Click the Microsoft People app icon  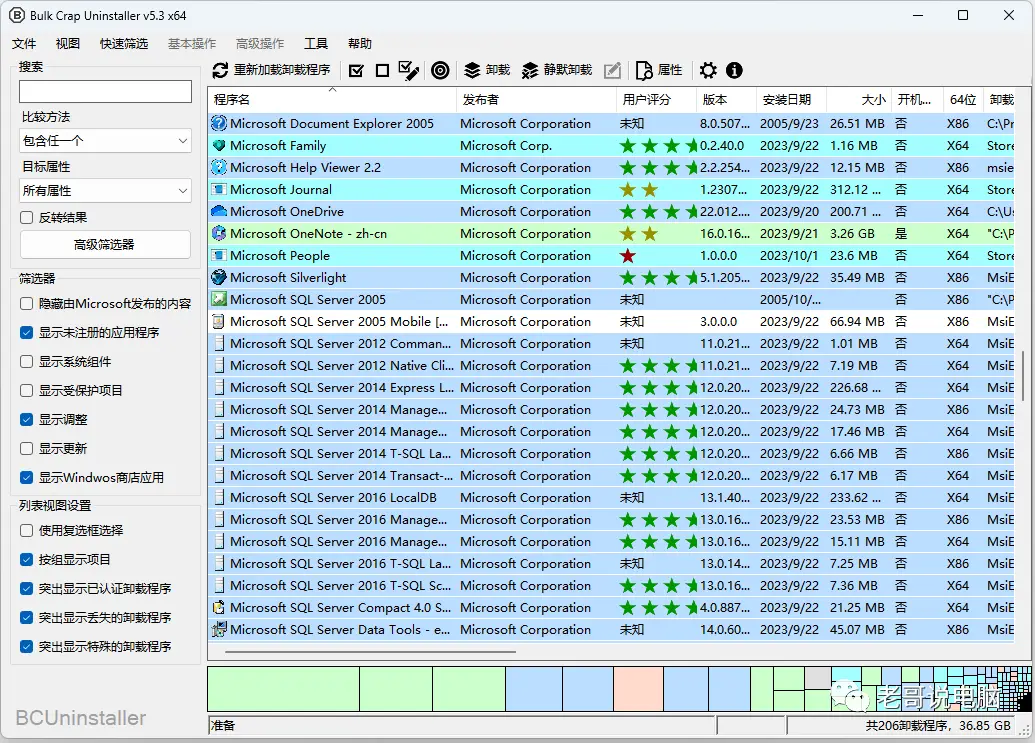click(218, 255)
